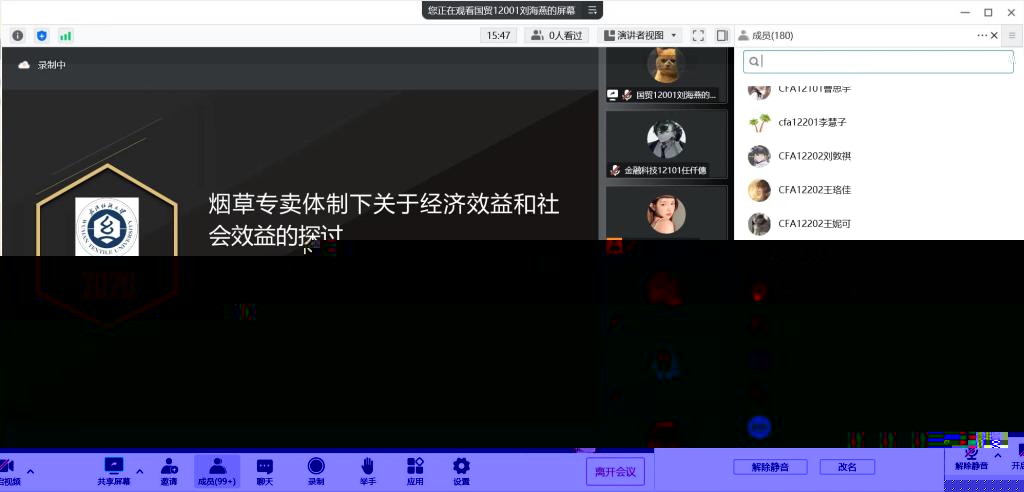Viewport: 1024px width, 492px height.
Task: Click the Share Screen (共享屏幕) icon
Action: coord(113,466)
